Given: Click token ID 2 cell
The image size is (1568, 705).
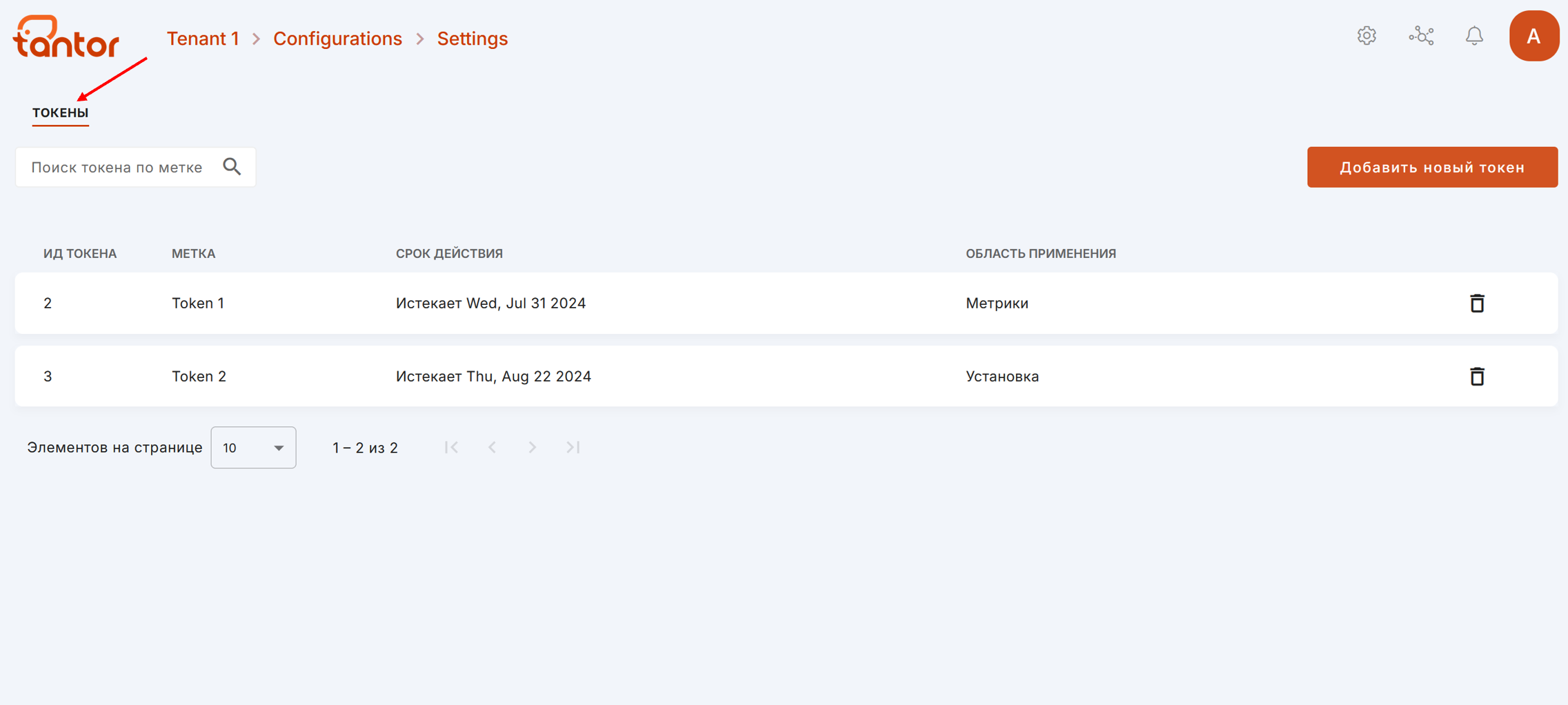Looking at the screenshot, I should (x=48, y=304).
